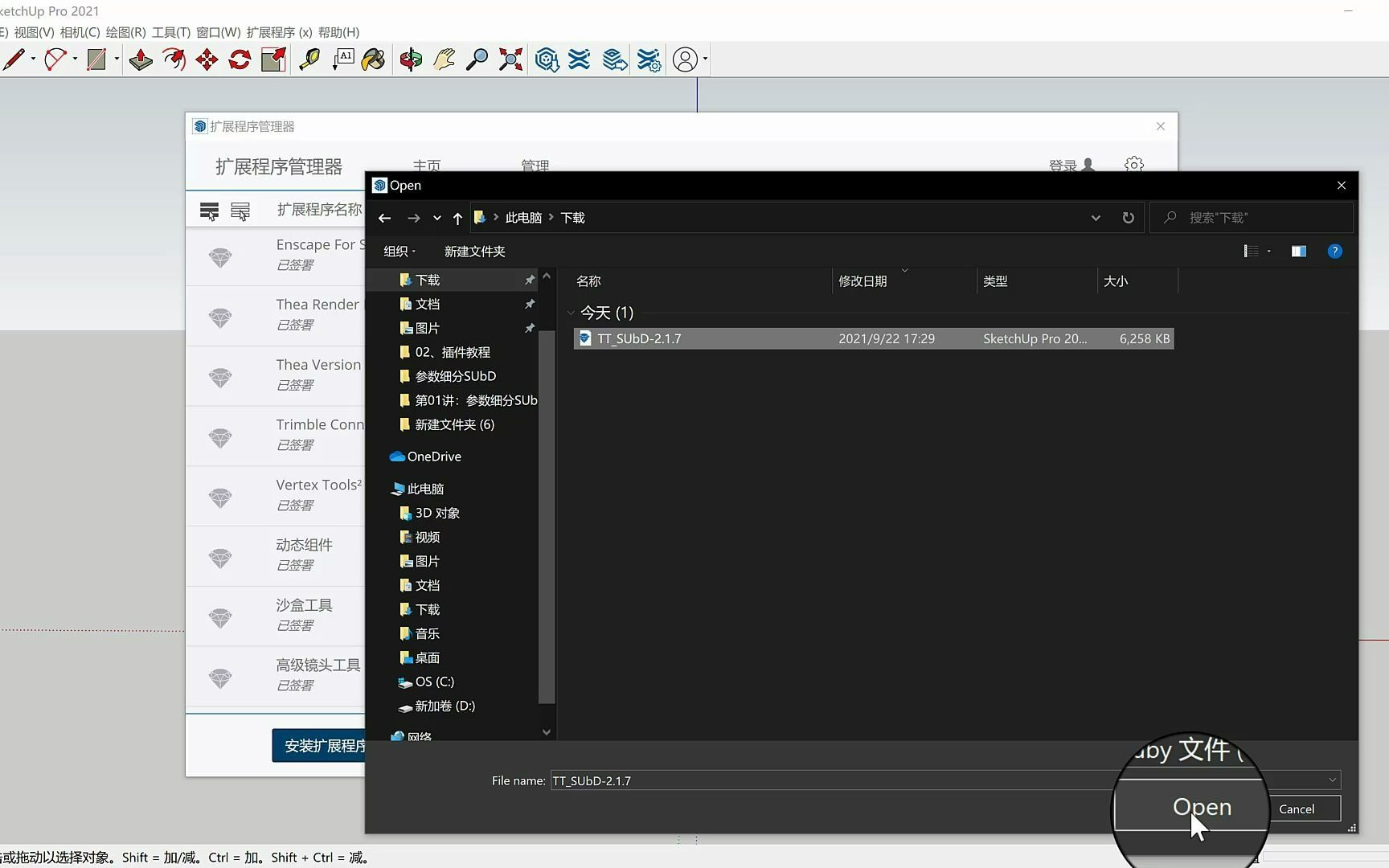1389x868 pixels.
Task: Select 此电脑 in the navigation pane
Action: coord(417,489)
